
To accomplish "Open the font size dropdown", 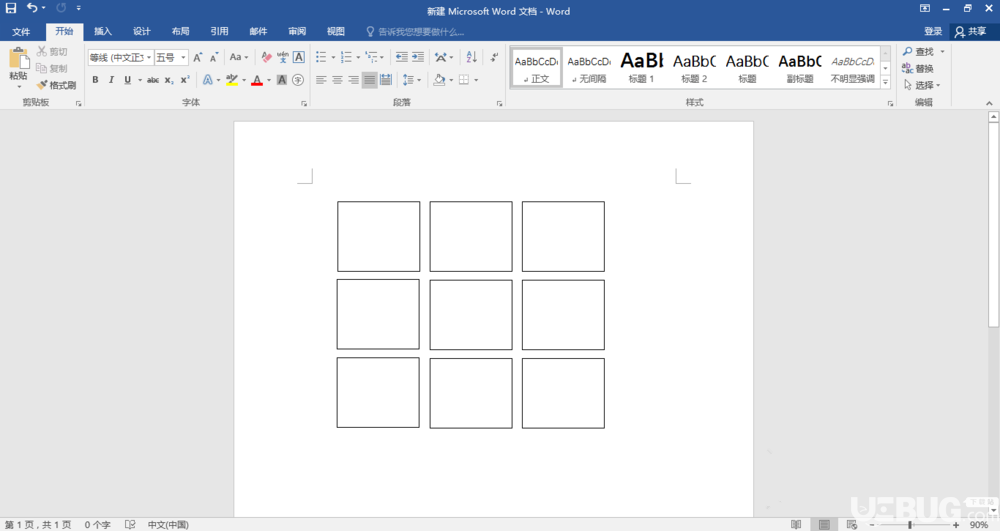I will pos(183,57).
